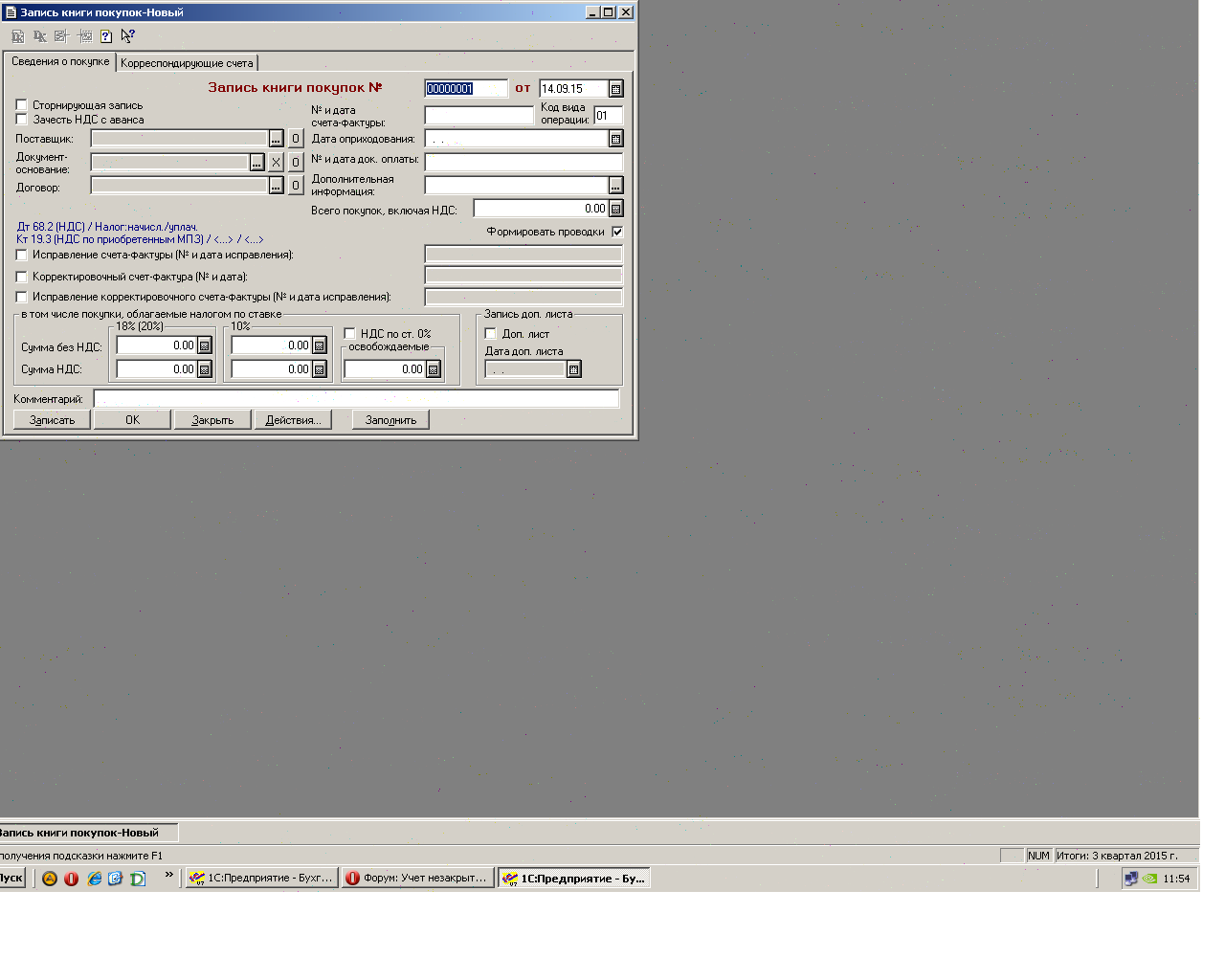Open the help icon in the form toolbar
The height and width of the screenshot is (980, 1225).
click(106, 36)
